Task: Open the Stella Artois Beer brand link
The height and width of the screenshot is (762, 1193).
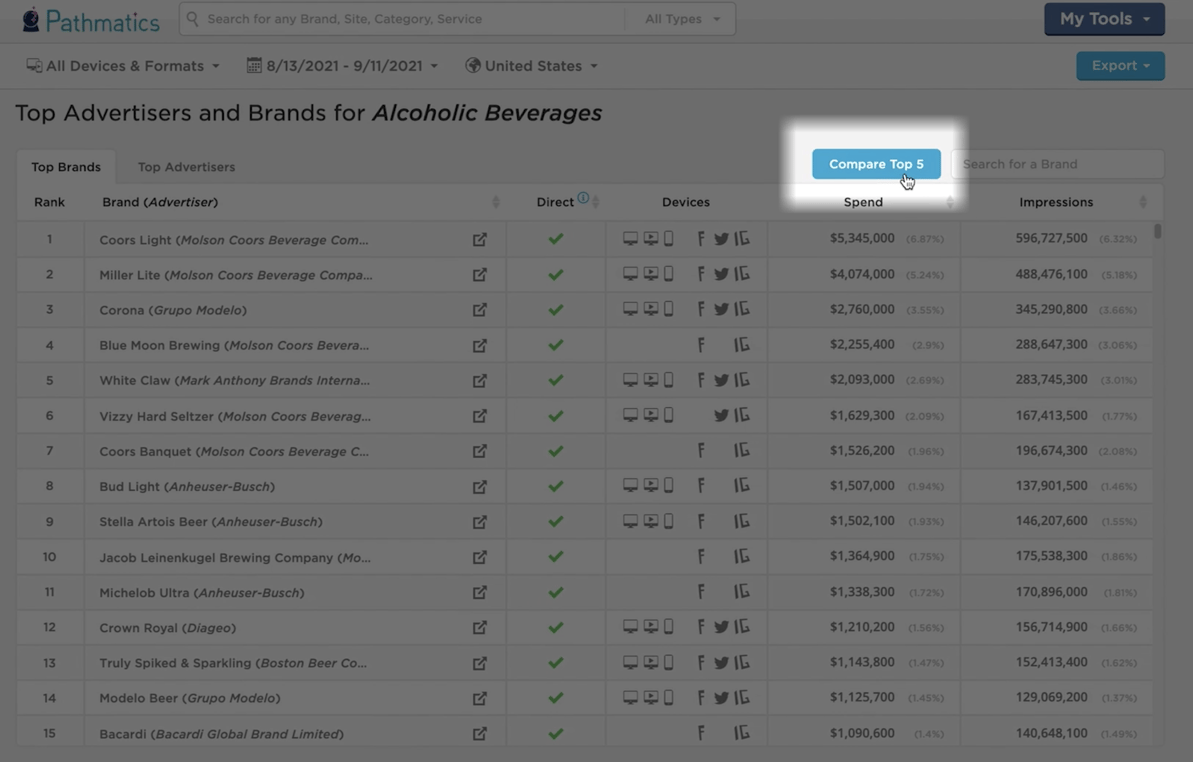Action: (211, 522)
